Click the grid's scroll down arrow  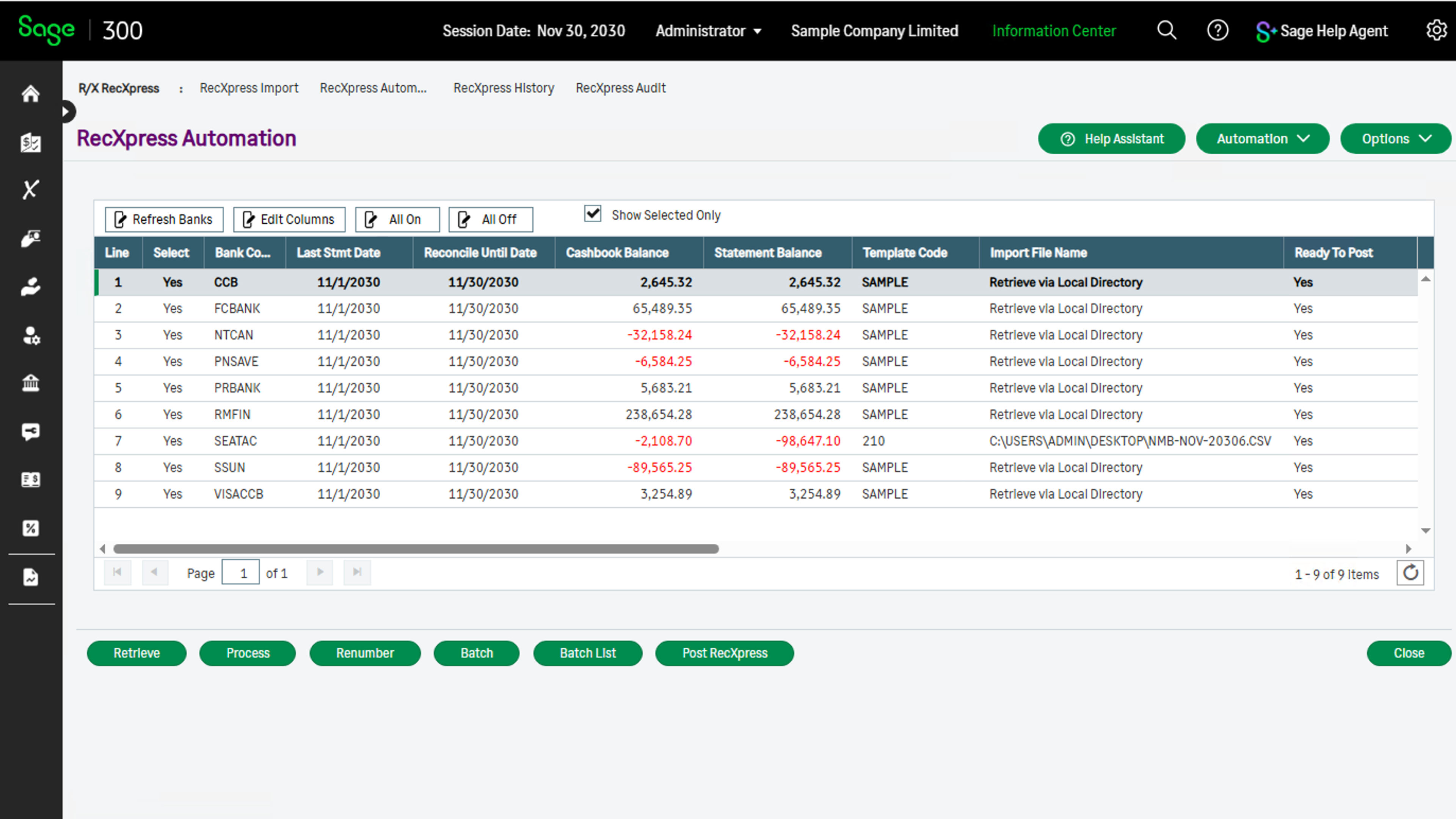click(x=1426, y=531)
